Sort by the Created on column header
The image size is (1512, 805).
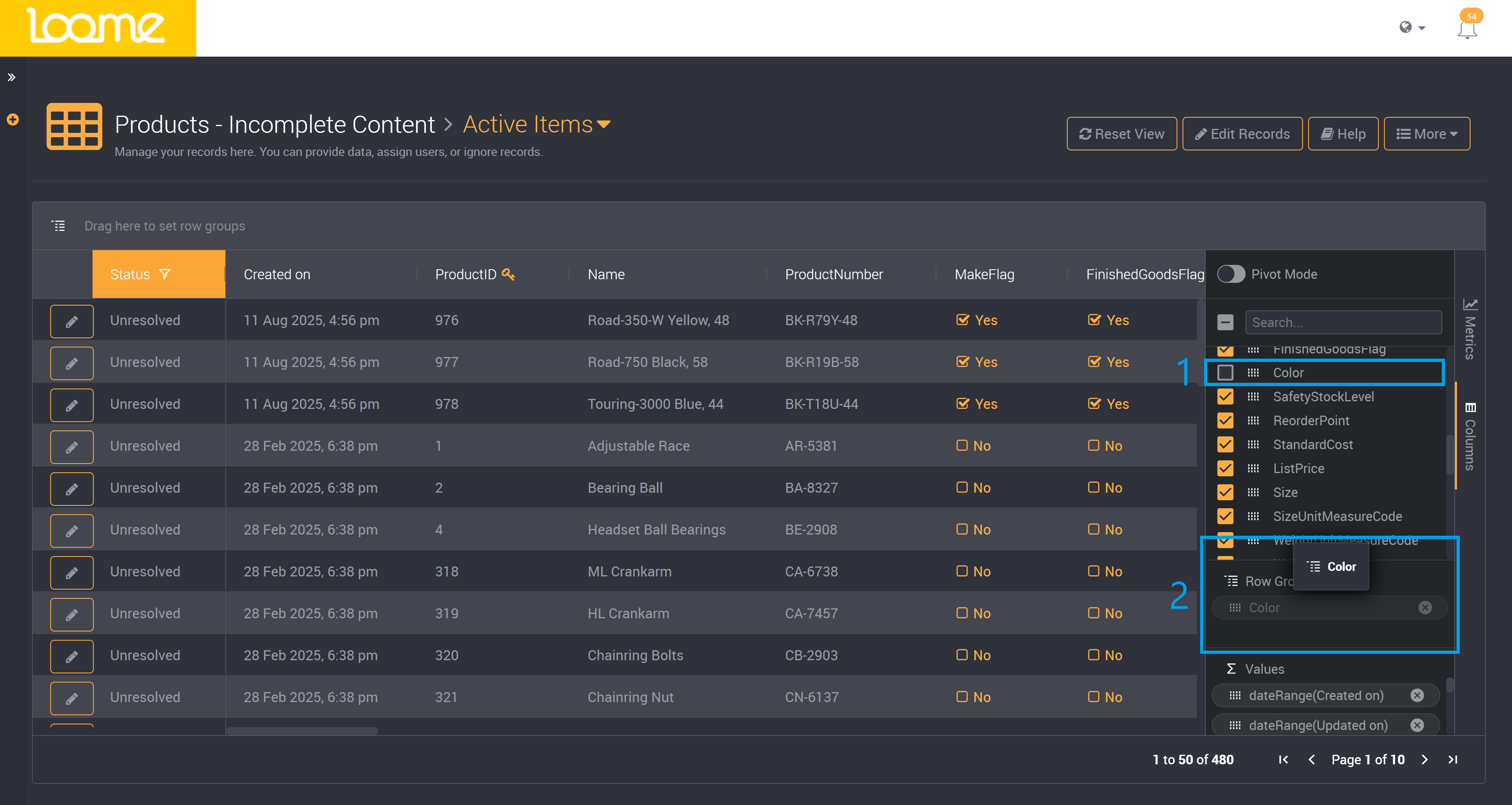(x=277, y=274)
